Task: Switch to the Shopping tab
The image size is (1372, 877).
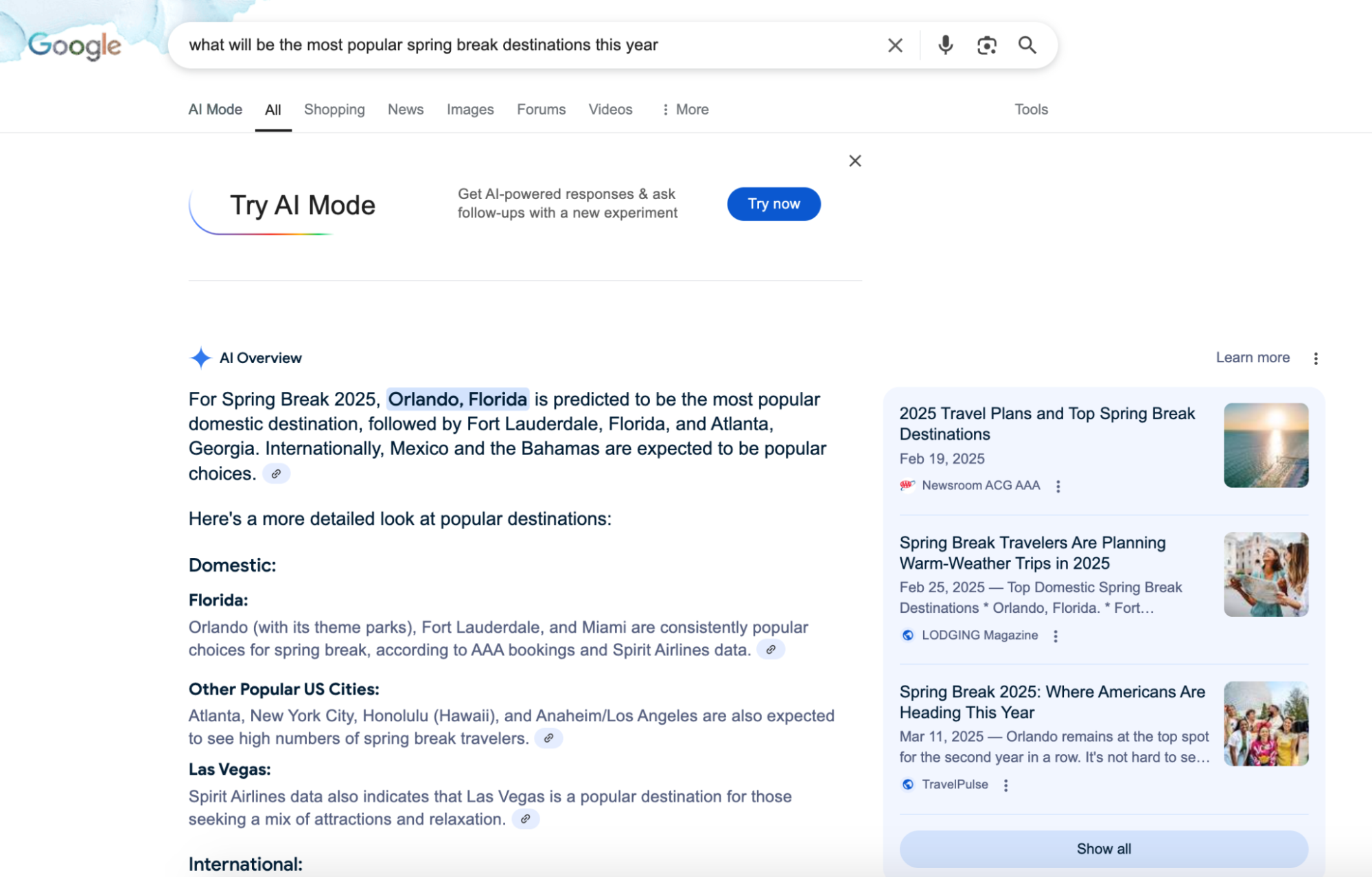Action: click(x=334, y=109)
